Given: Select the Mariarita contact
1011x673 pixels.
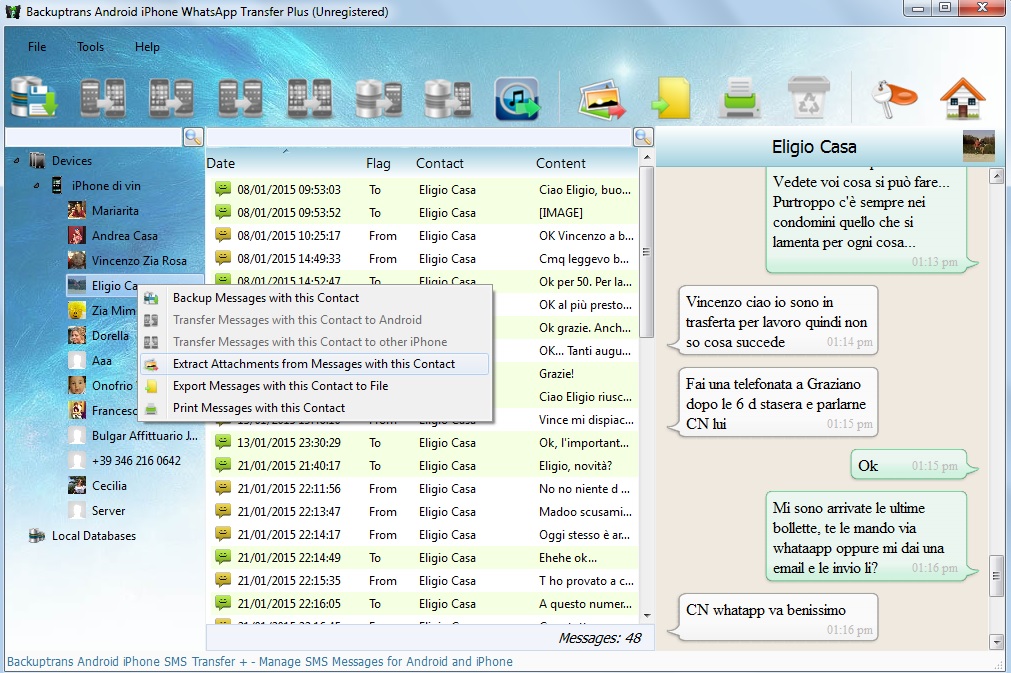Looking at the screenshot, I should coord(115,211).
